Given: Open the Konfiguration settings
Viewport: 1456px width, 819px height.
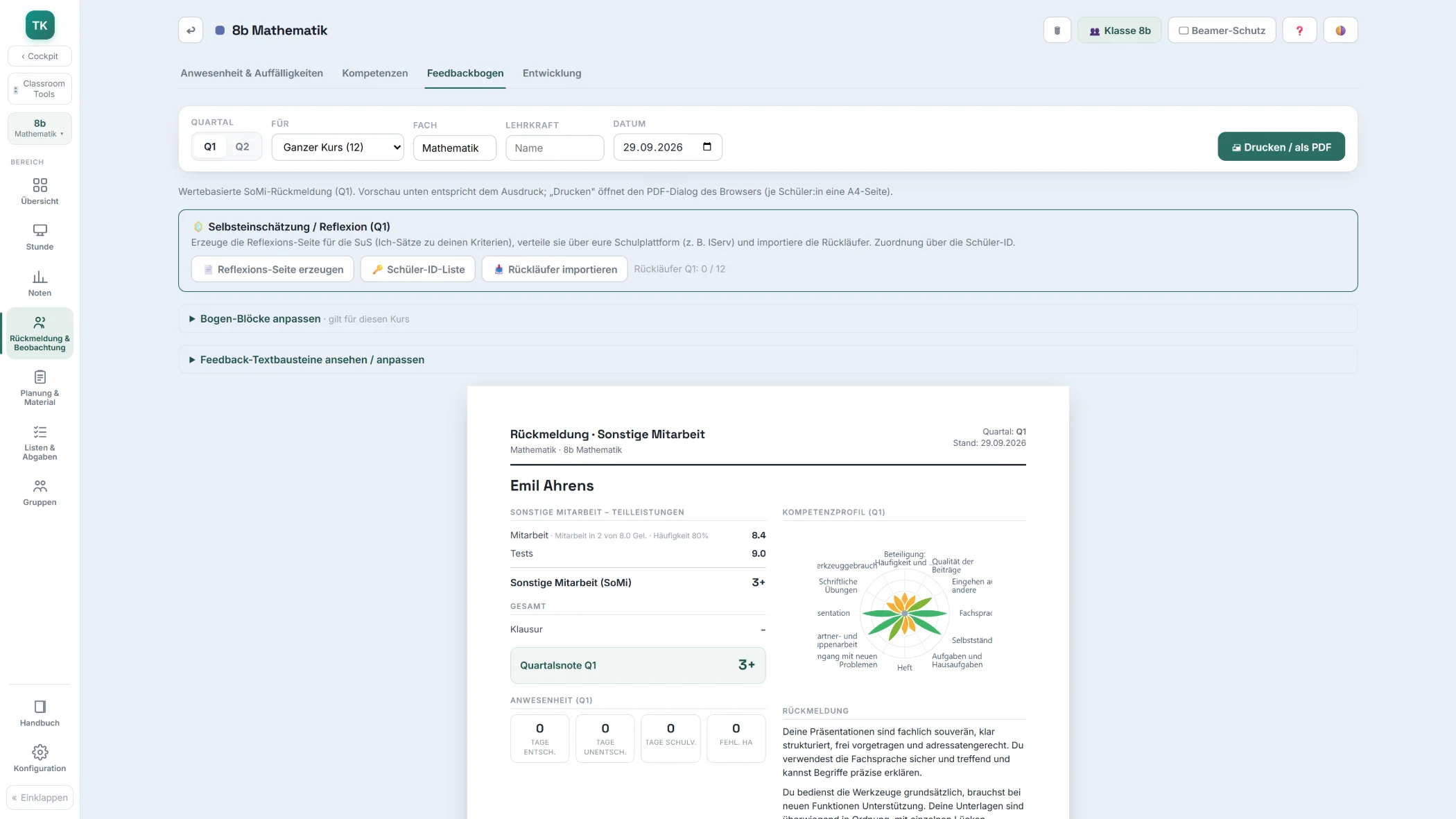Looking at the screenshot, I should [x=40, y=759].
